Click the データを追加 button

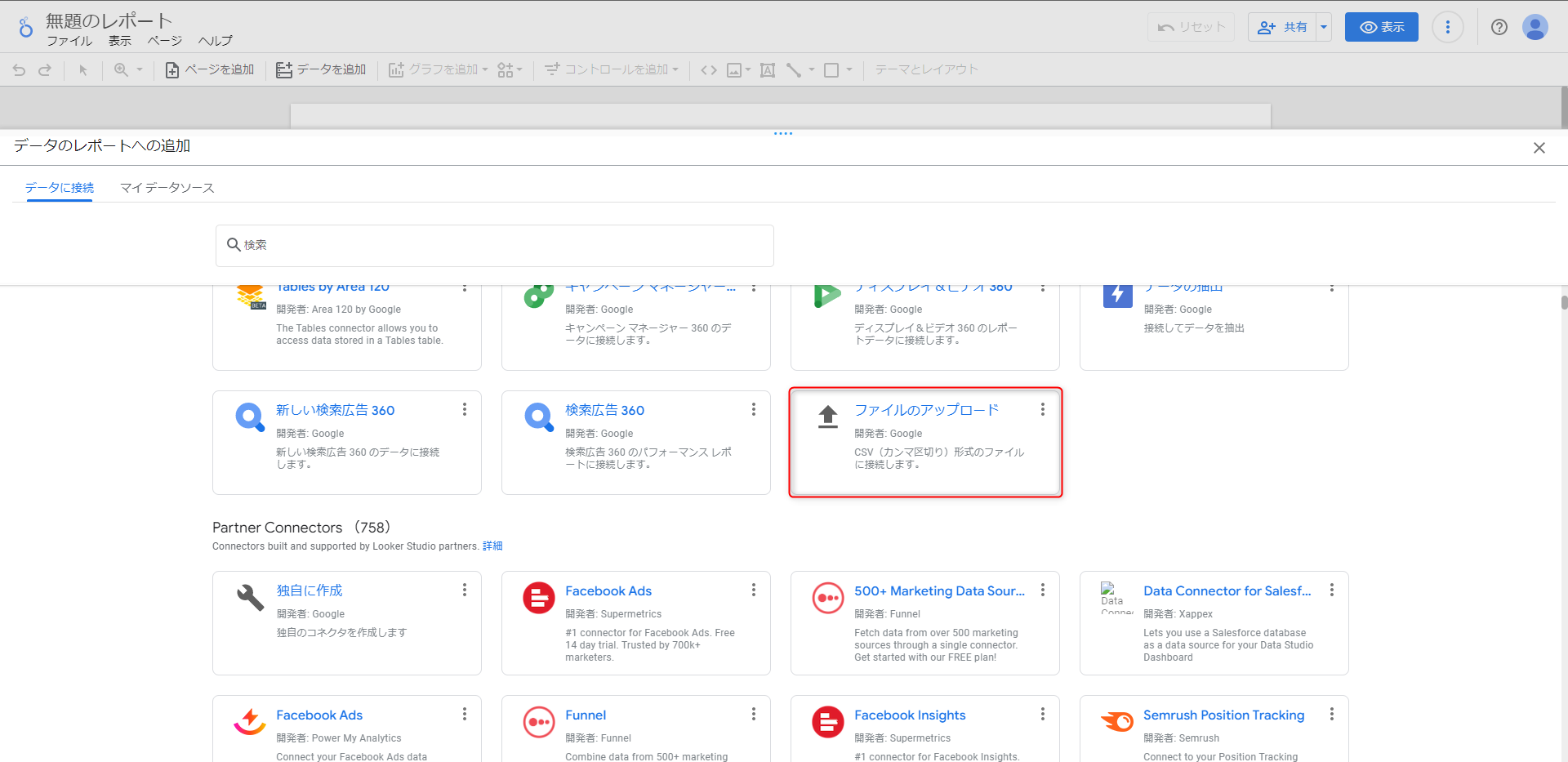coord(321,70)
